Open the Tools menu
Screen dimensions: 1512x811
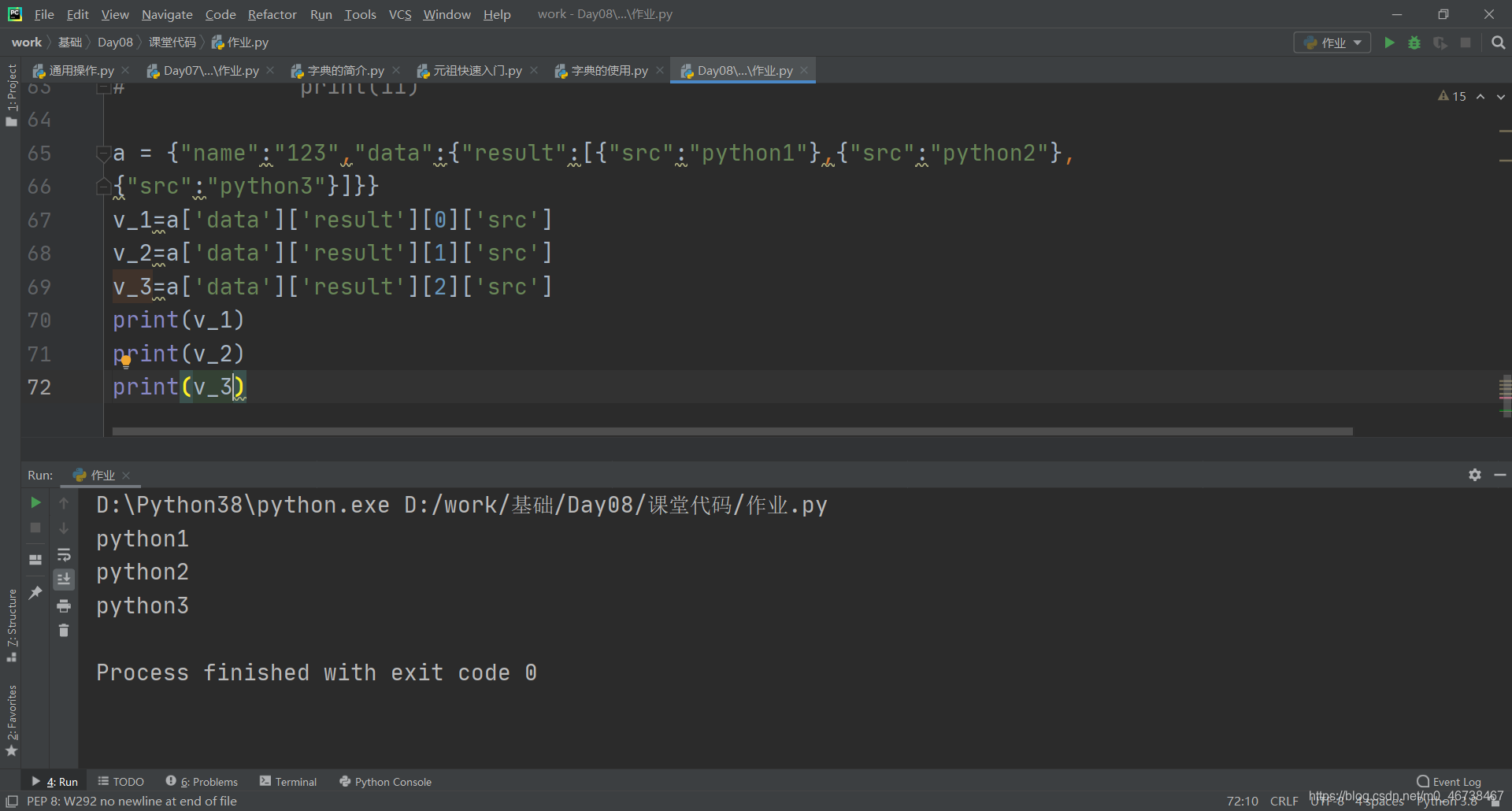(x=360, y=14)
